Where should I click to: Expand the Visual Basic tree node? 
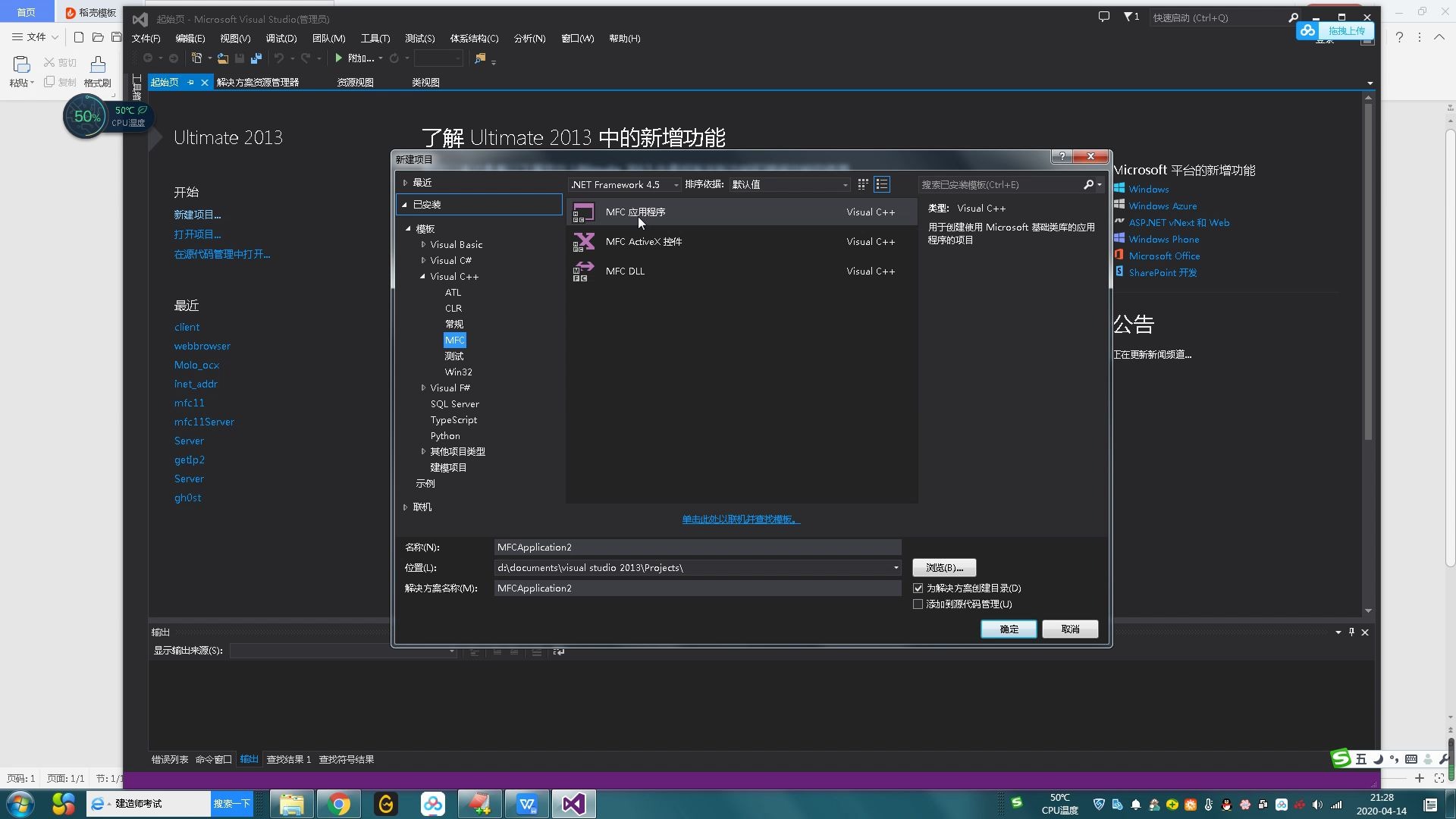423,245
